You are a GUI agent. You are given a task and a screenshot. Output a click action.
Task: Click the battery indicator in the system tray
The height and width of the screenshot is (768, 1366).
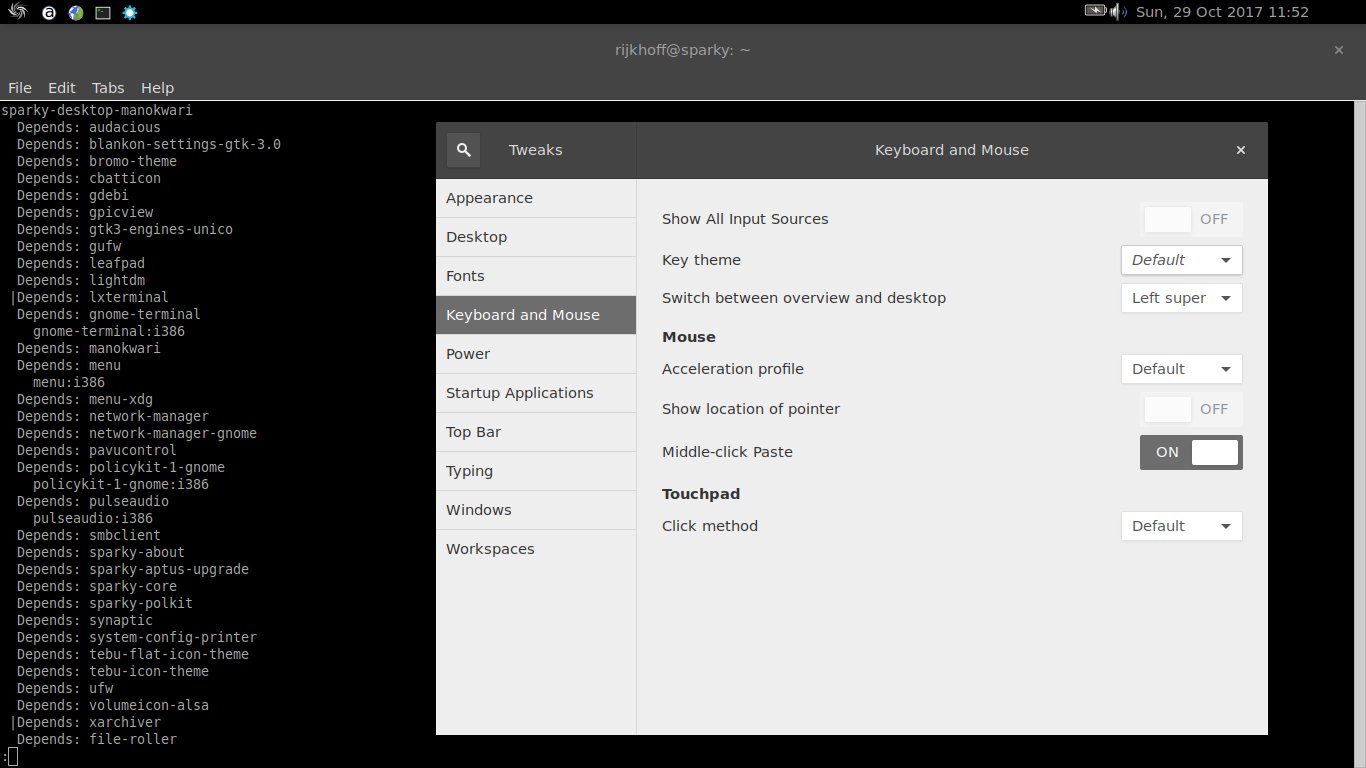click(x=1095, y=11)
